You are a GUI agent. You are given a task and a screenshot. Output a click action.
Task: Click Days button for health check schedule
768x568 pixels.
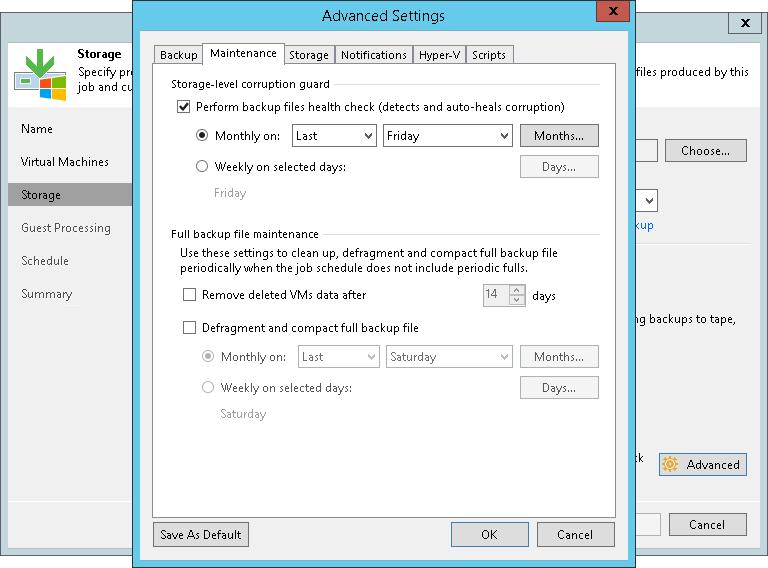click(559, 167)
